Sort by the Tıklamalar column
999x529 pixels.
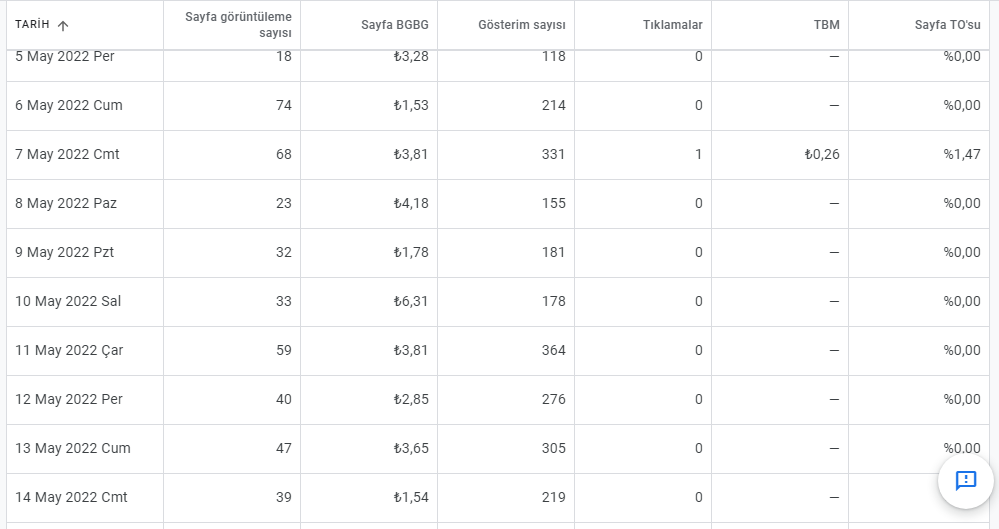pos(672,25)
